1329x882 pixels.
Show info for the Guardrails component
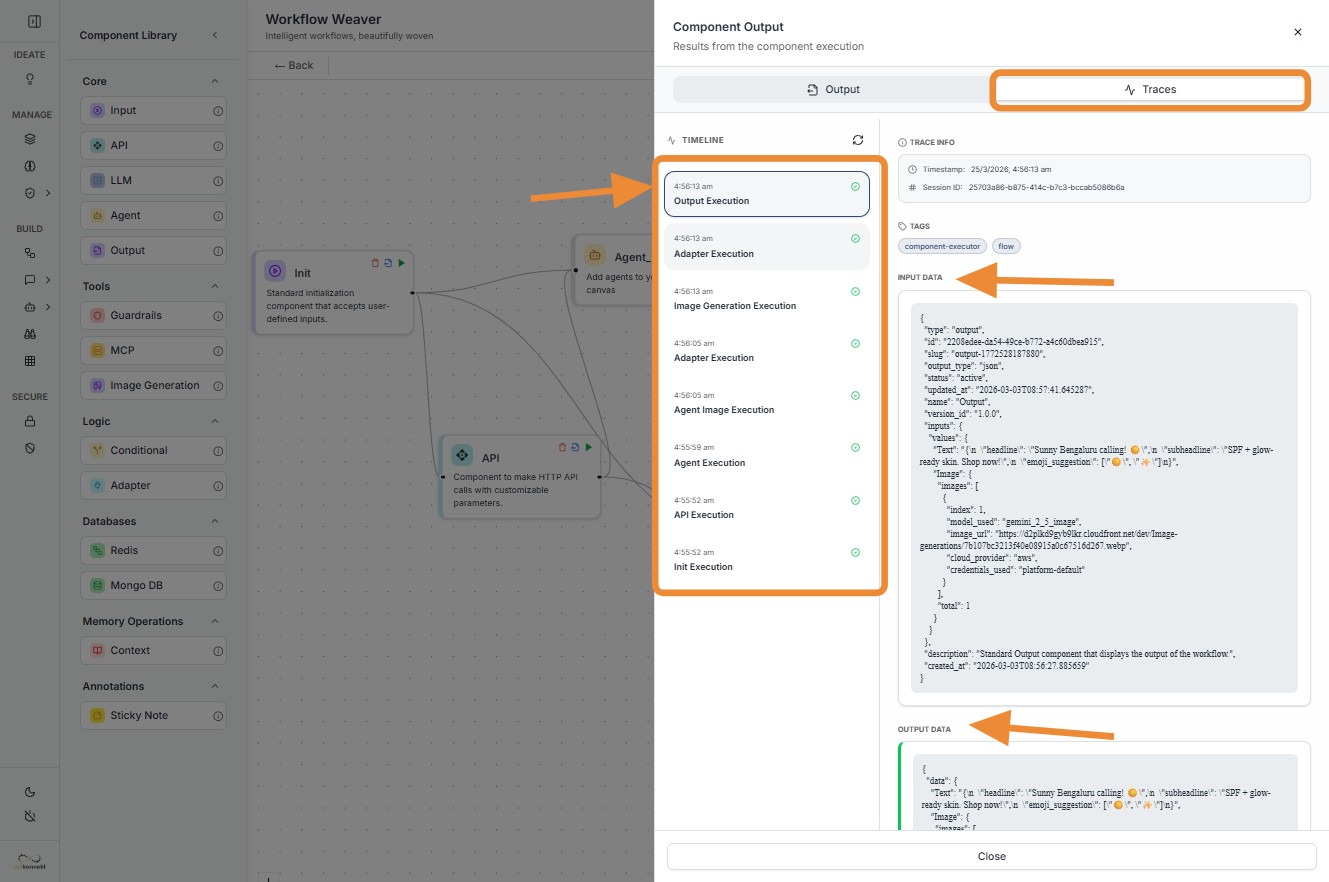tap(218, 316)
